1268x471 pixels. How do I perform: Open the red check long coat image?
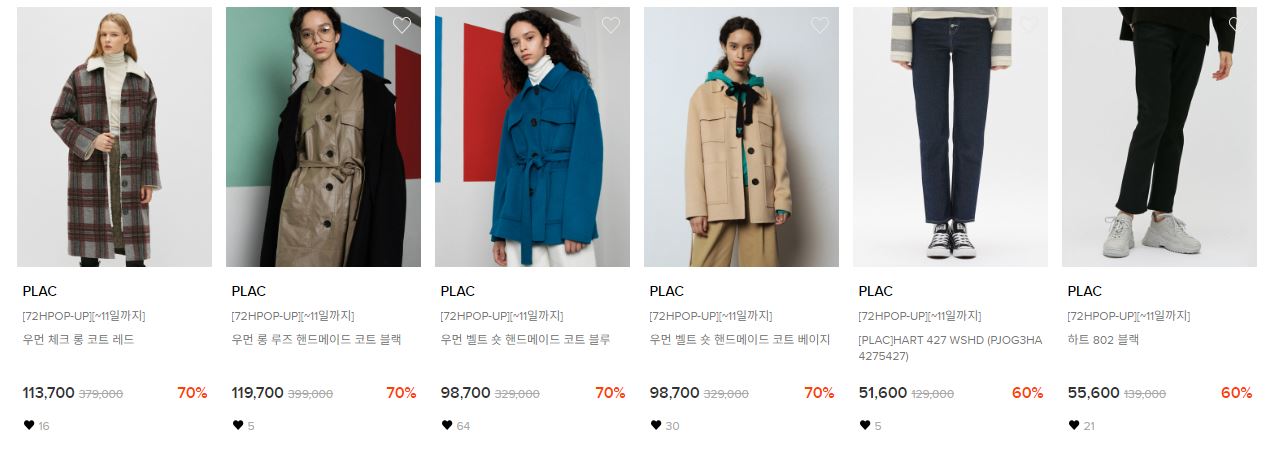tap(114, 137)
